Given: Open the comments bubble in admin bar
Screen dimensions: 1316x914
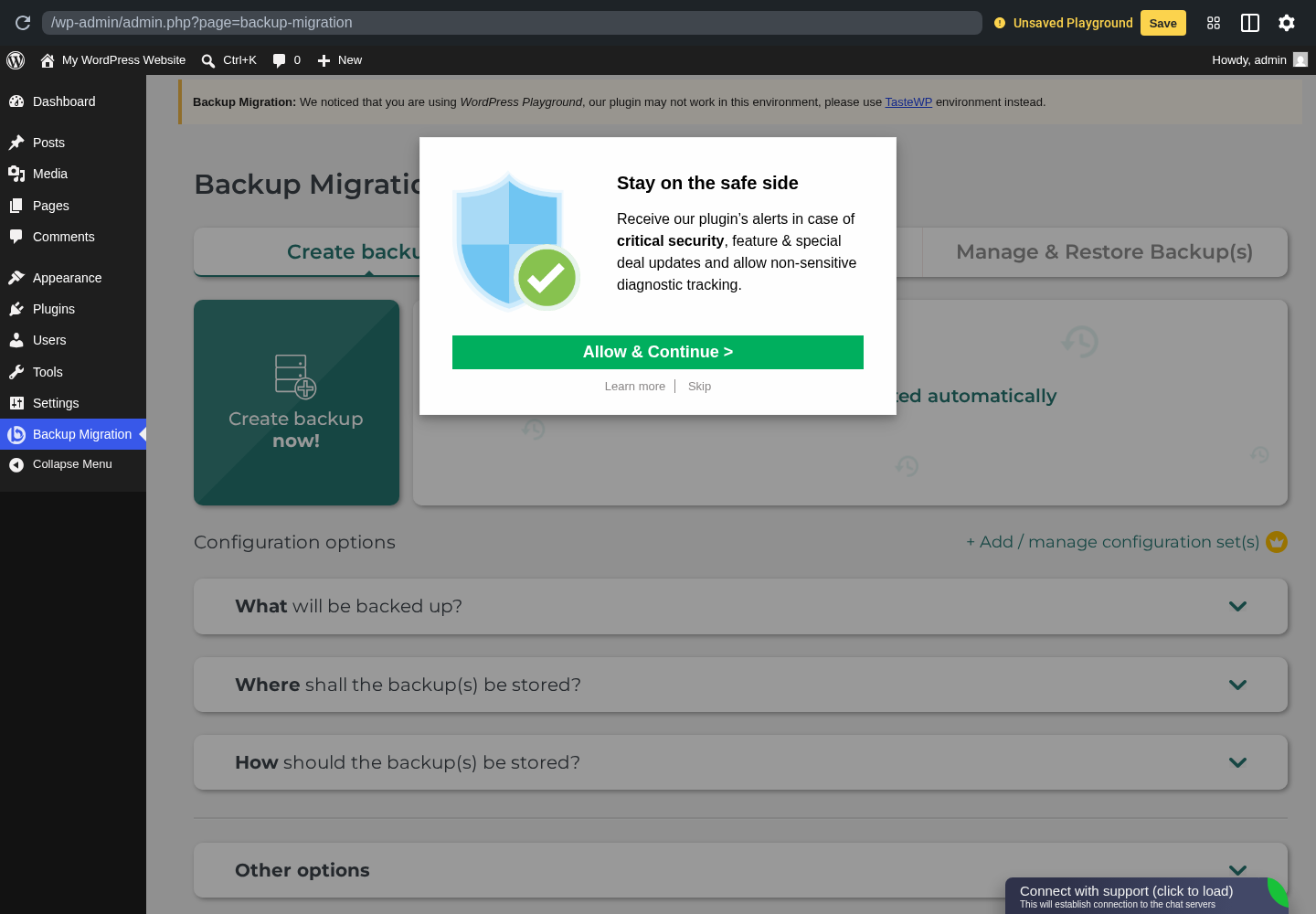Looking at the screenshot, I should point(286,60).
